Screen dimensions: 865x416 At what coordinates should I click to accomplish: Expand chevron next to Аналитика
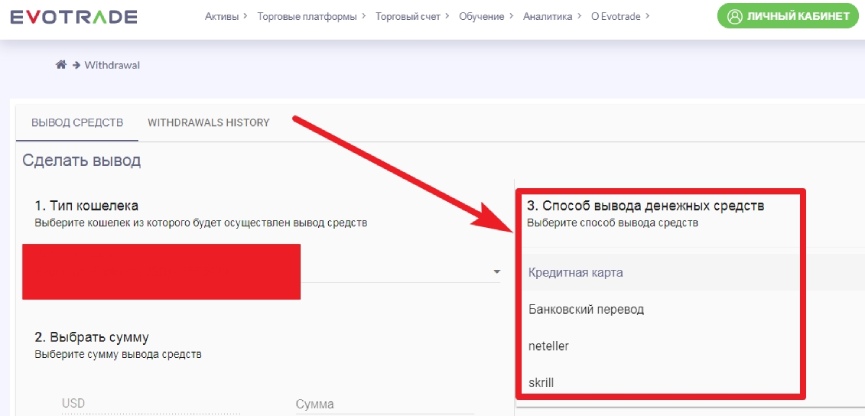coord(579,17)
